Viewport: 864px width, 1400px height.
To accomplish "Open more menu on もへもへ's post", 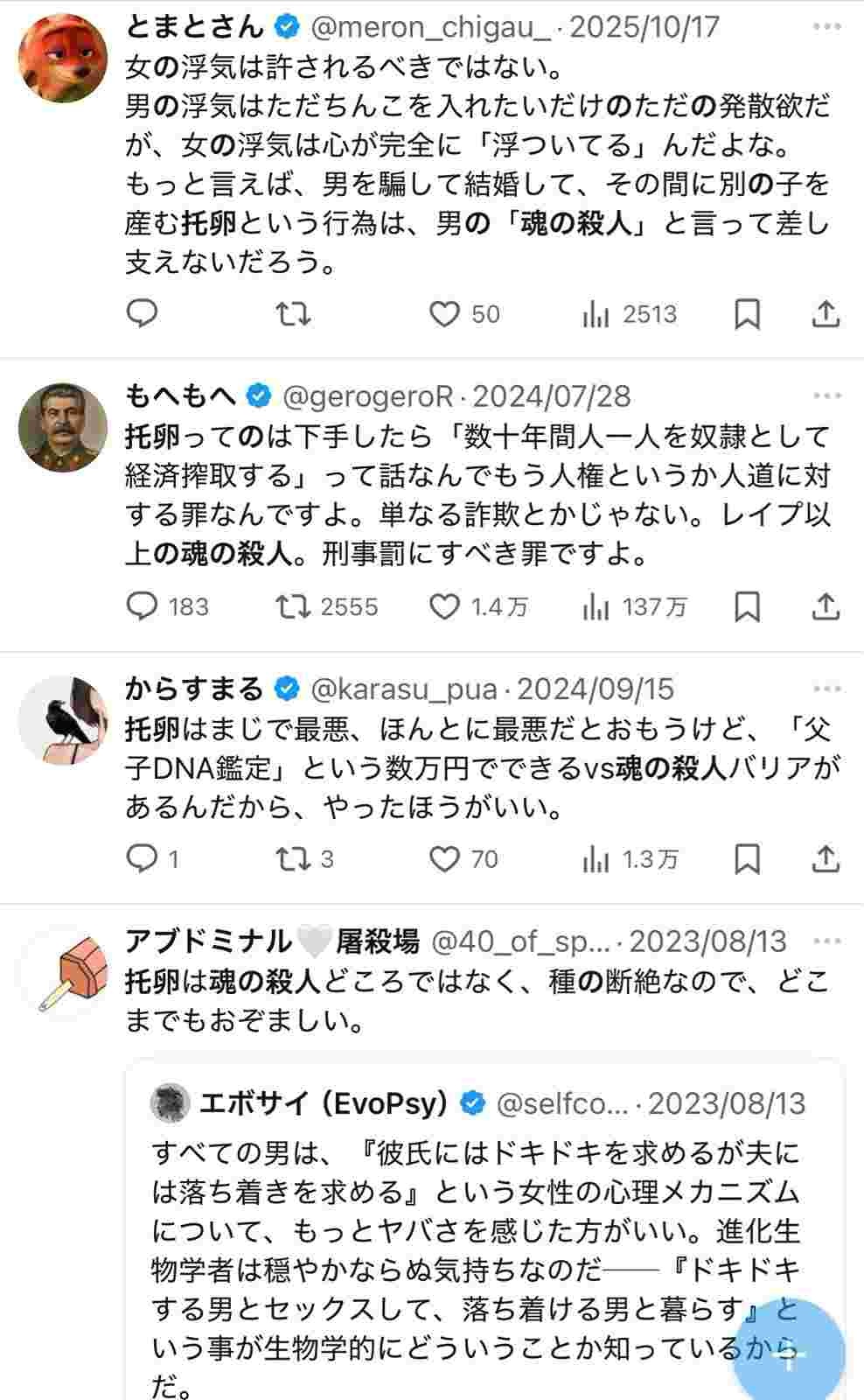I will click(x=826, y=396).
